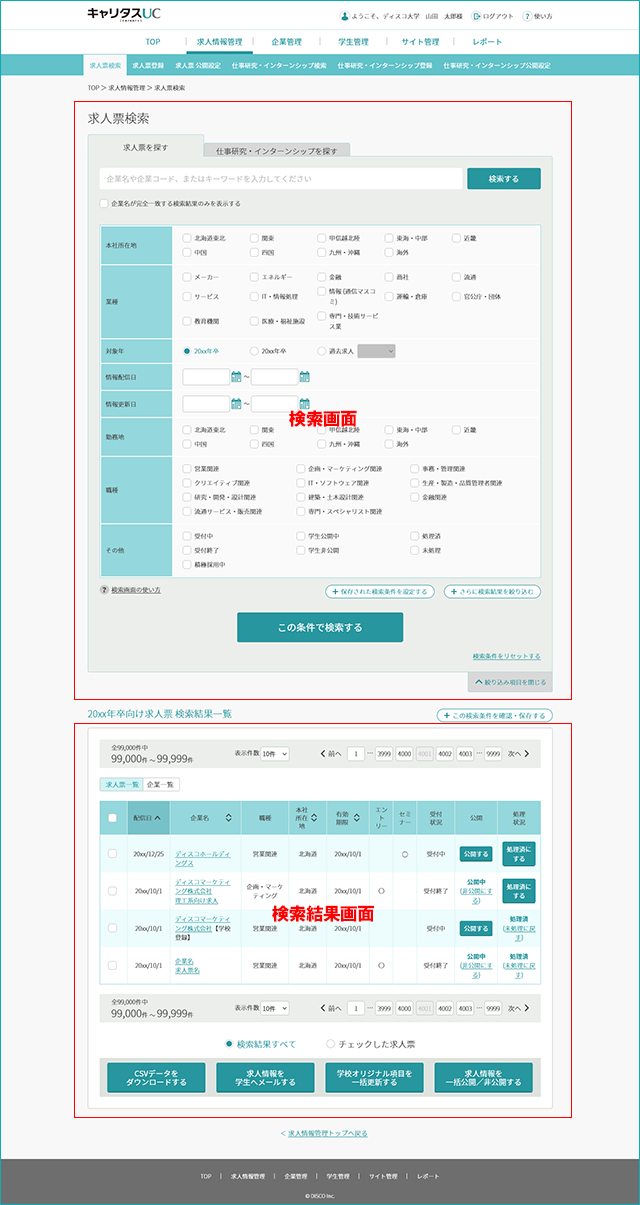
Task: Click 検索条件をリセットする link
Action: [507, 657]
